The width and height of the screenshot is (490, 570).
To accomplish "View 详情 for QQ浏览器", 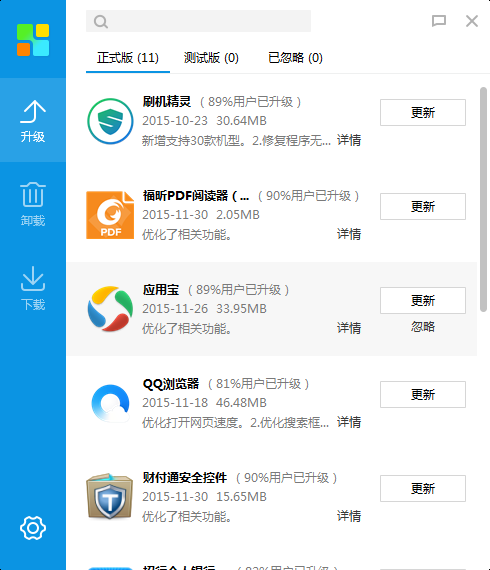I will click(349, 422).
